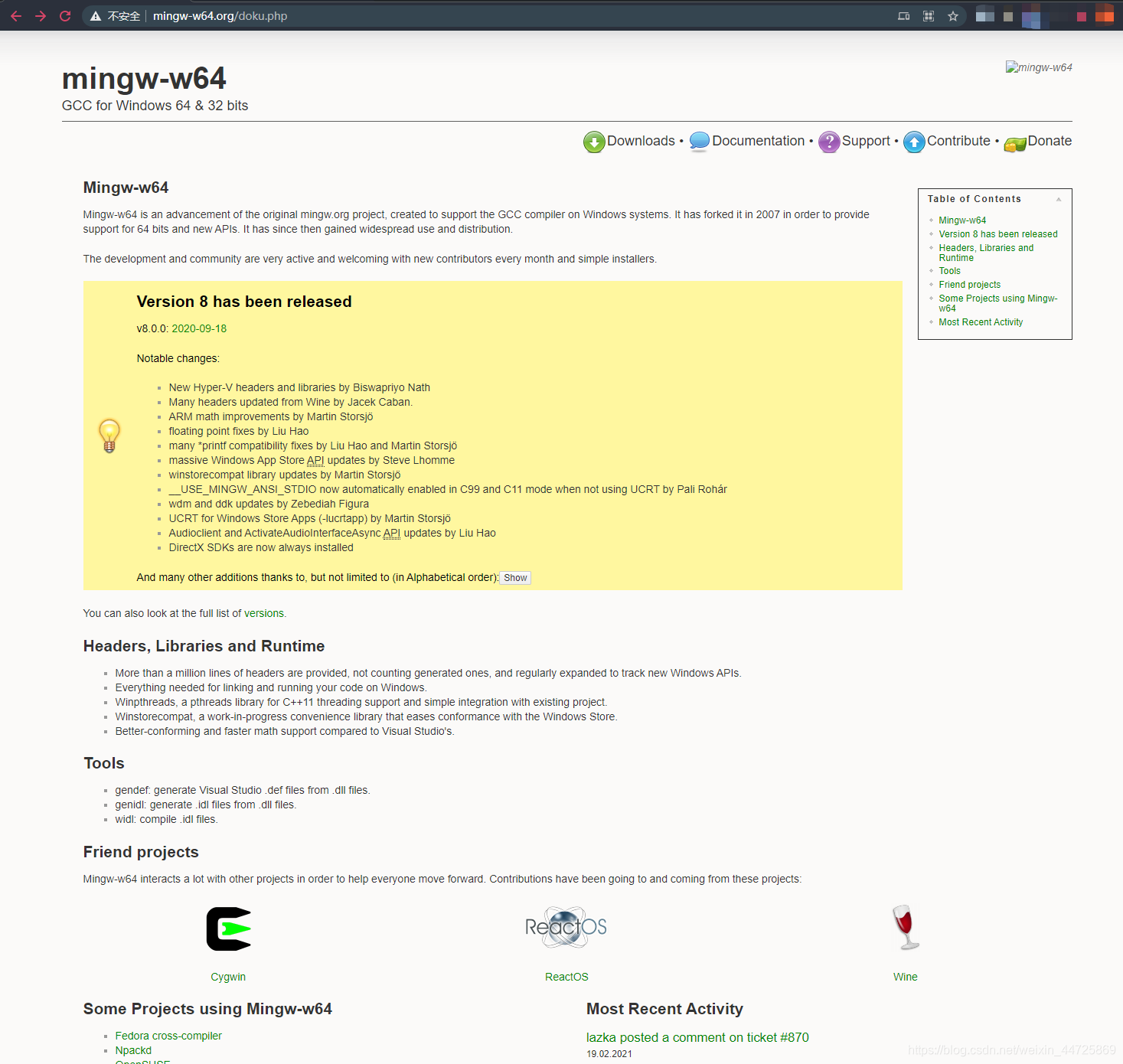This screenshot has height=1064, width=1123.
Task: Click the blue Documentation speech bubble icon
Action: click(700, 142)
